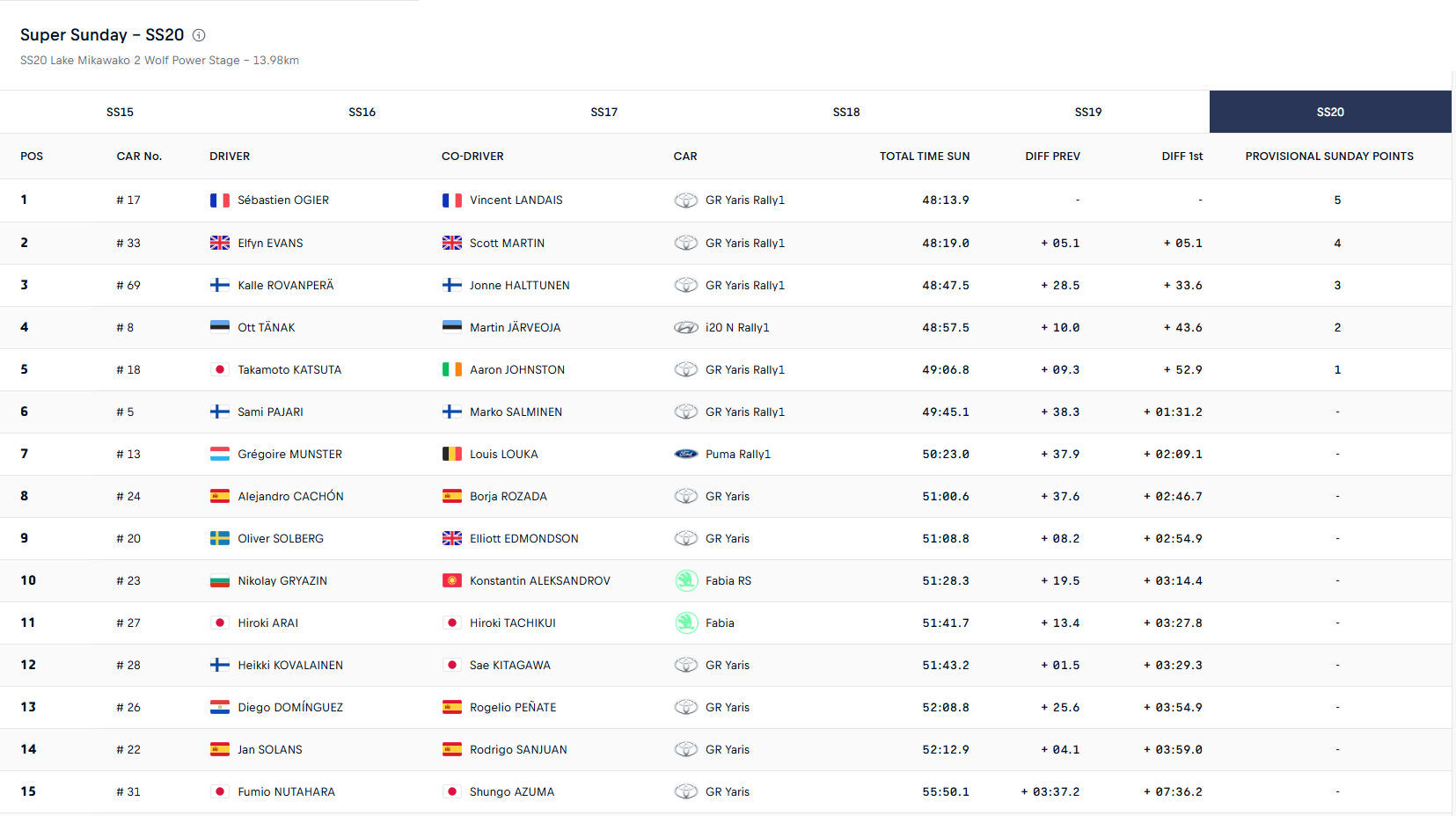Image resolution: width=1456 pixels, height=816 pixels.
Task: Click the Skoda logo beside Fabia RS
Action: pos(685,580)
